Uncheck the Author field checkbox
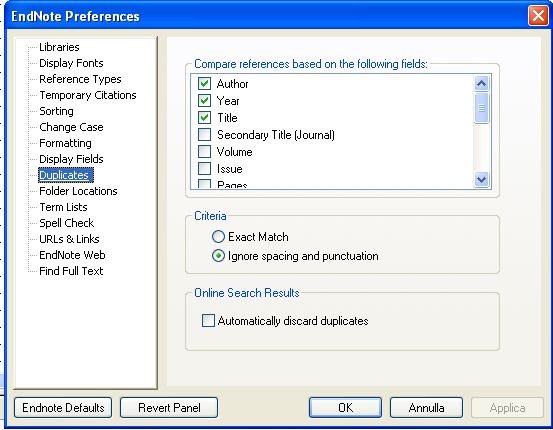 click(205, 84)
